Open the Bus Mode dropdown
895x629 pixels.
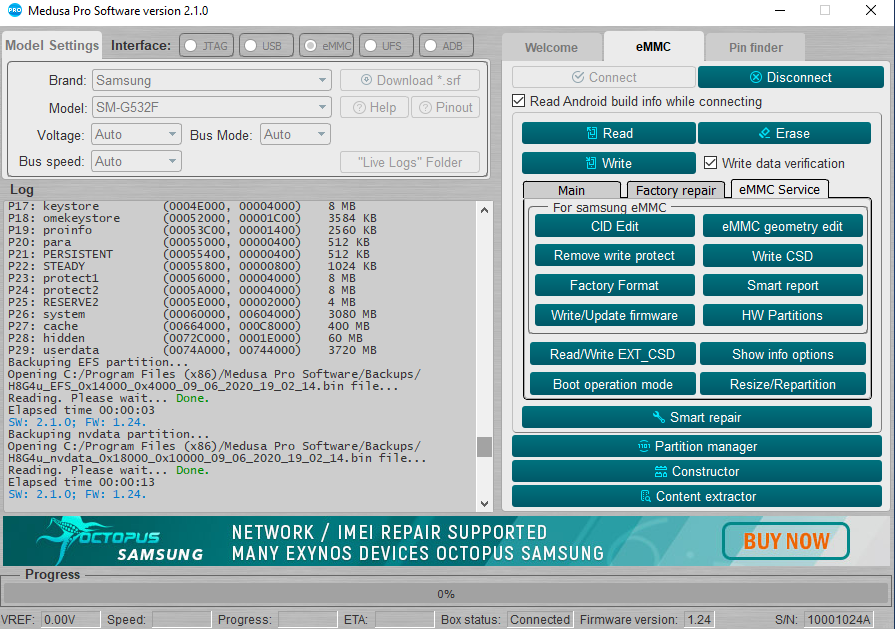(x=295, y=135)
